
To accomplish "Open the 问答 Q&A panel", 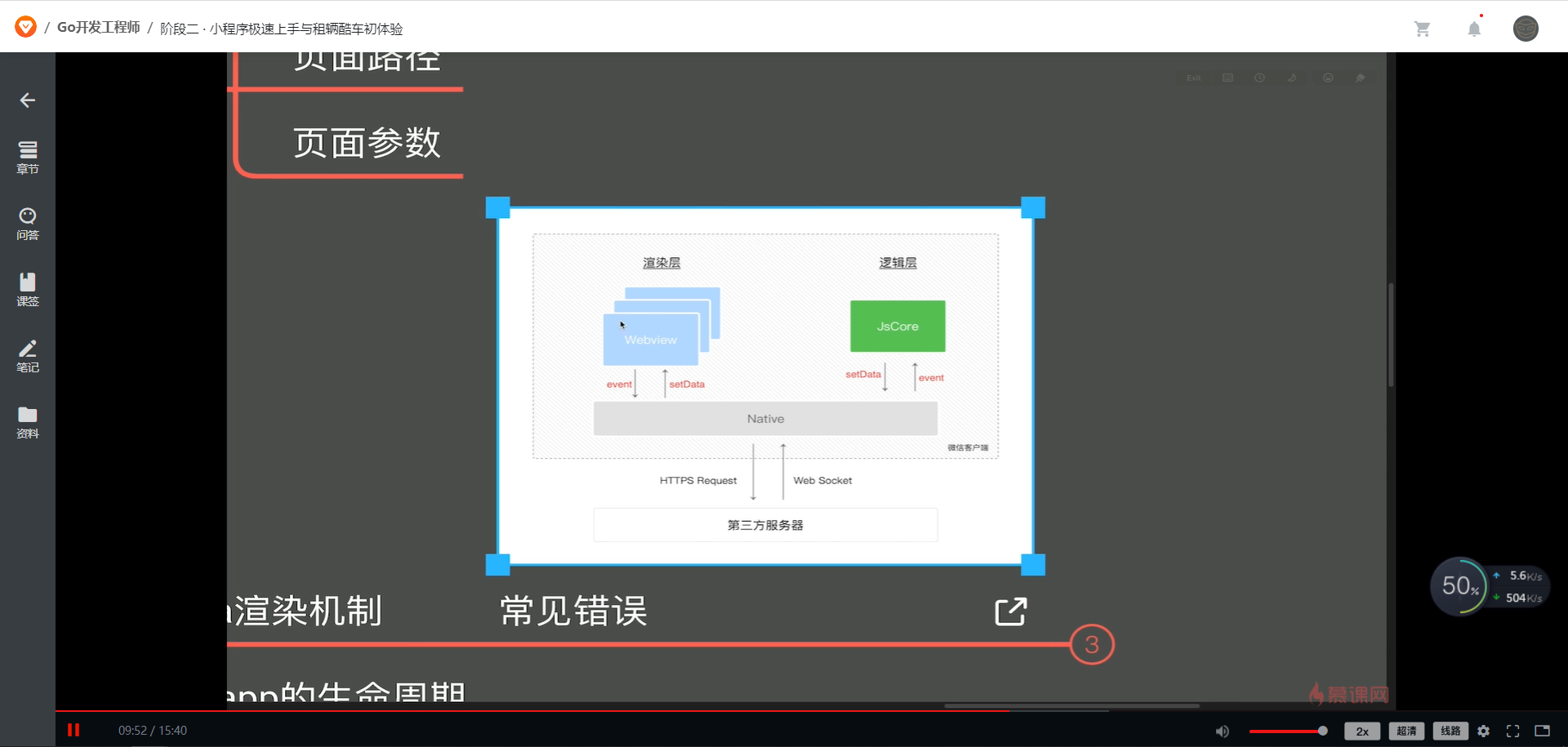I will coord(27,223).
